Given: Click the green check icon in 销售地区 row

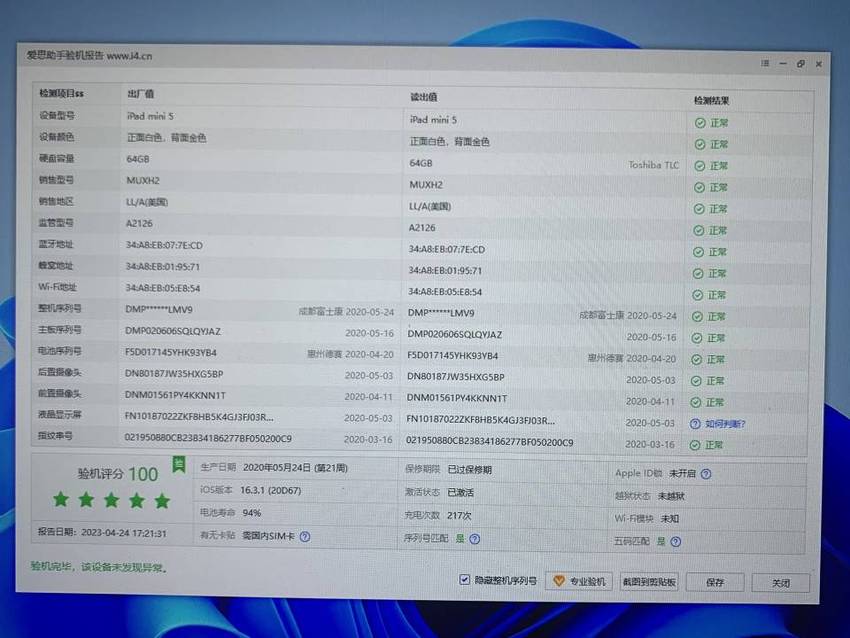Looking at the screenshot, I should (x=699, y=209).
